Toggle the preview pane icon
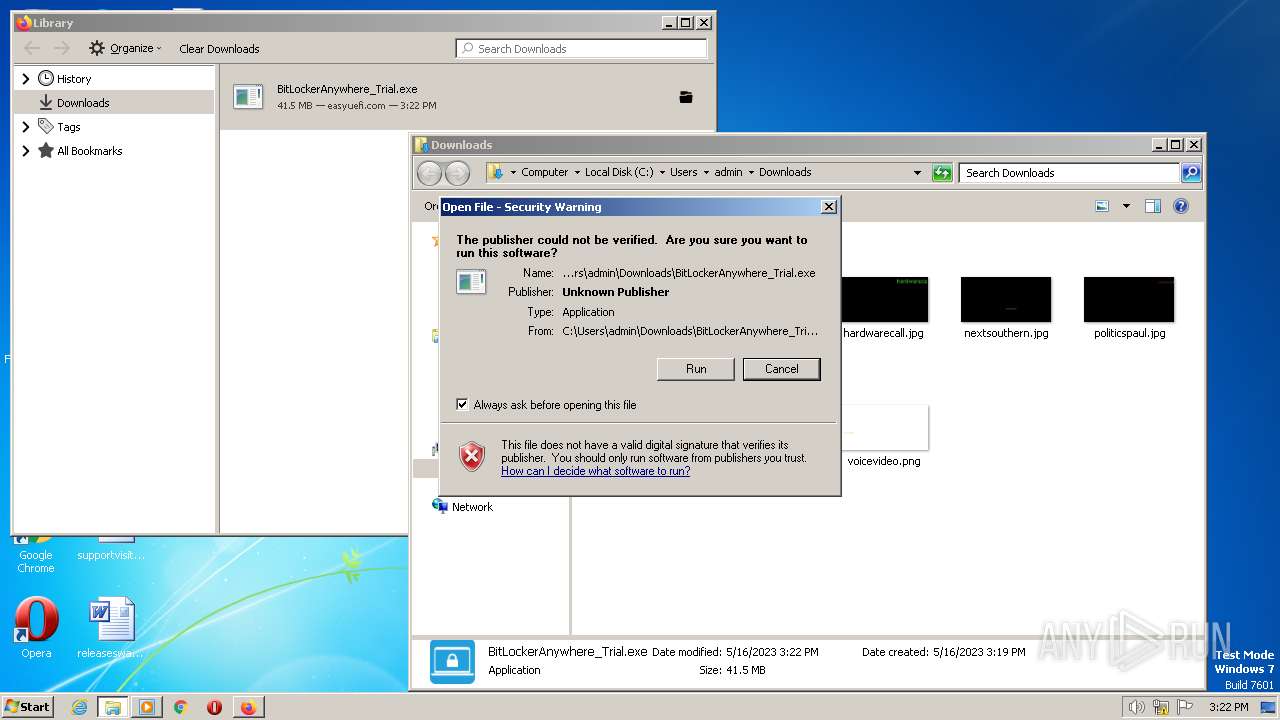This screenshot has width=1280, height=720. (1152, 206)
